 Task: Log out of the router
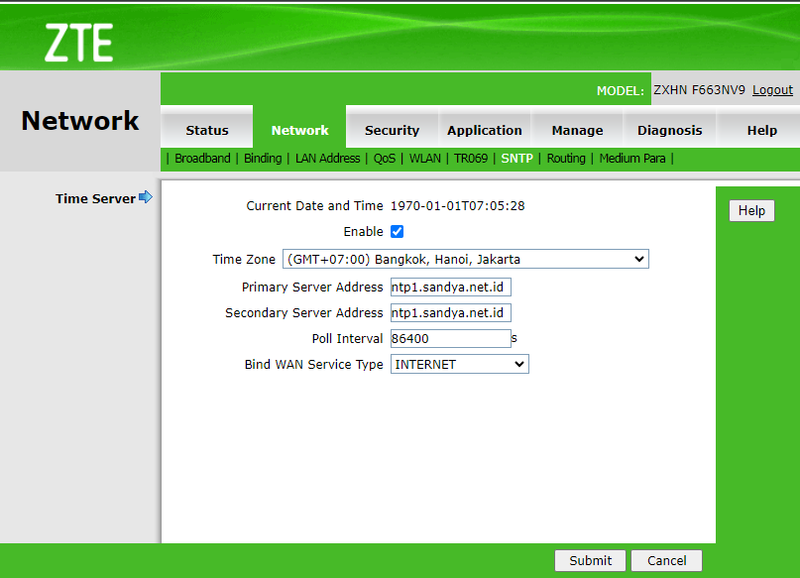point(772,89)
